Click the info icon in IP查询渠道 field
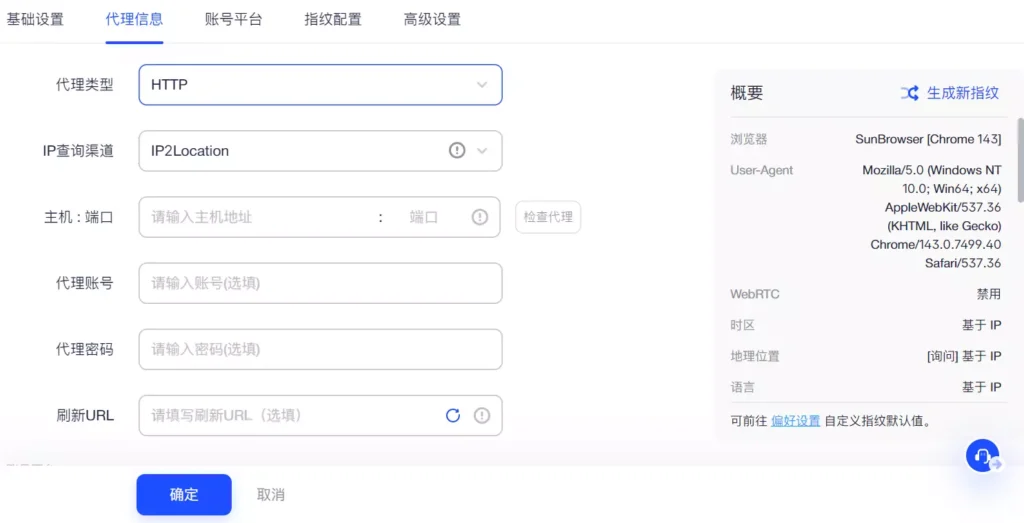 457,151
